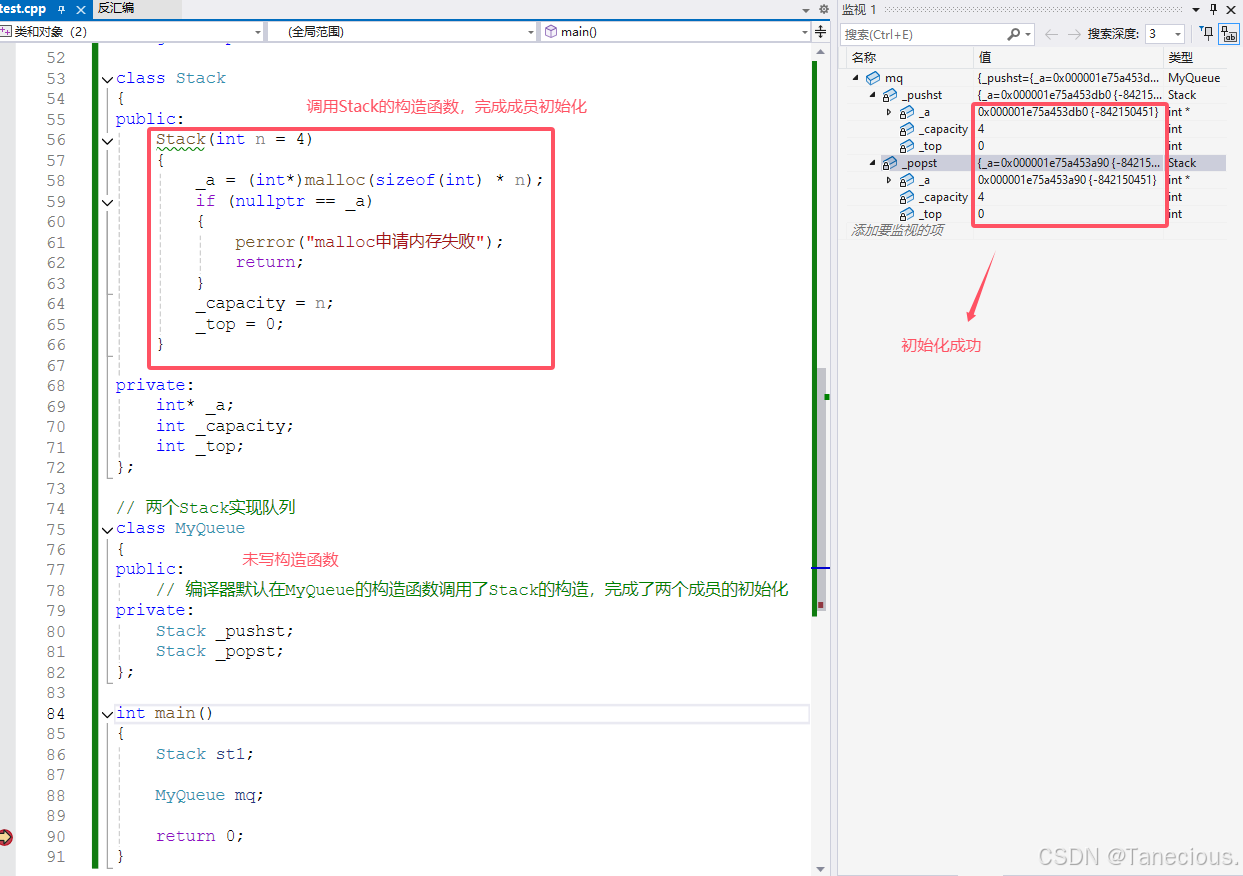Collapse the class MyQueue code block
Screen dimensions: 1243x876
tap(107, 529)
